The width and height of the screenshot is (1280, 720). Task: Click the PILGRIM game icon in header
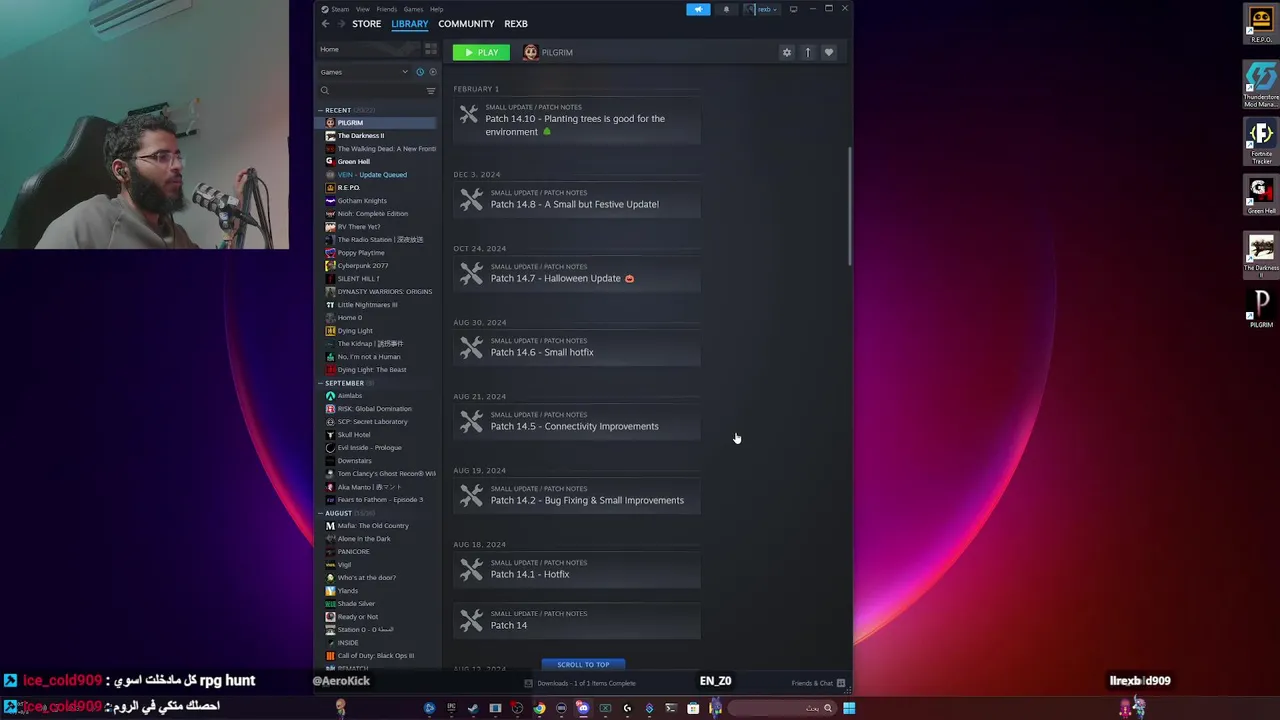coord(531,52)
